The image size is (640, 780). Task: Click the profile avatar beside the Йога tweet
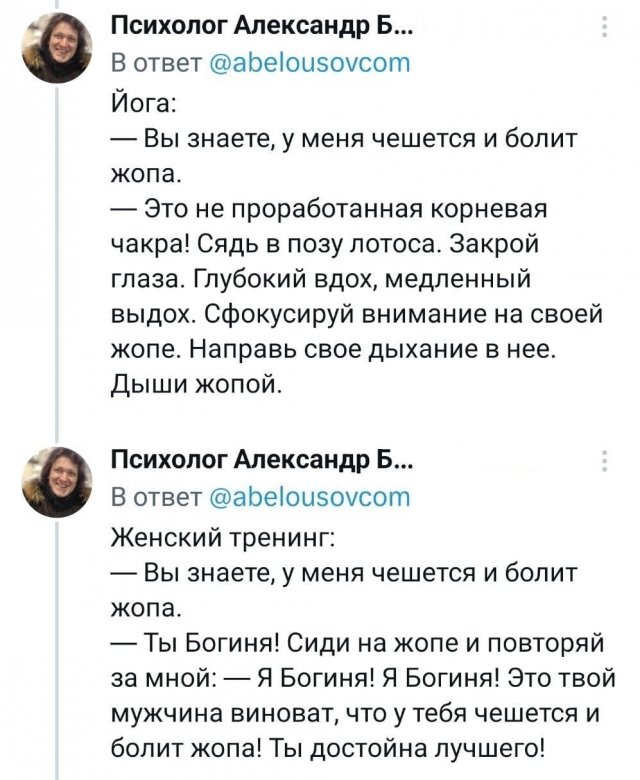(x=59, y=48)
